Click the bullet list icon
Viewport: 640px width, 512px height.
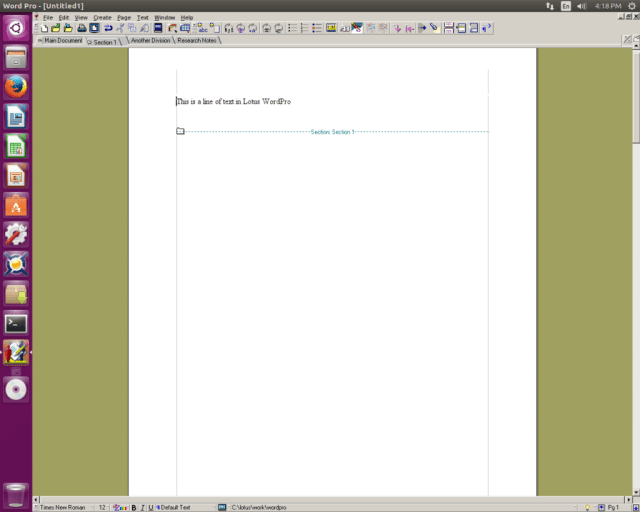click(x=292, y=28)
